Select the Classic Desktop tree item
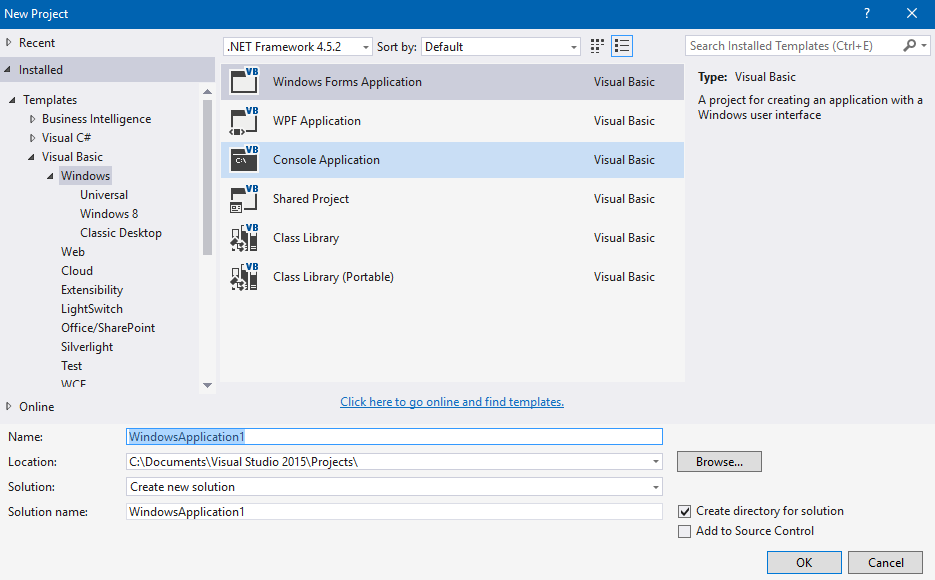 pyautogui.click(x=121, y=233)
